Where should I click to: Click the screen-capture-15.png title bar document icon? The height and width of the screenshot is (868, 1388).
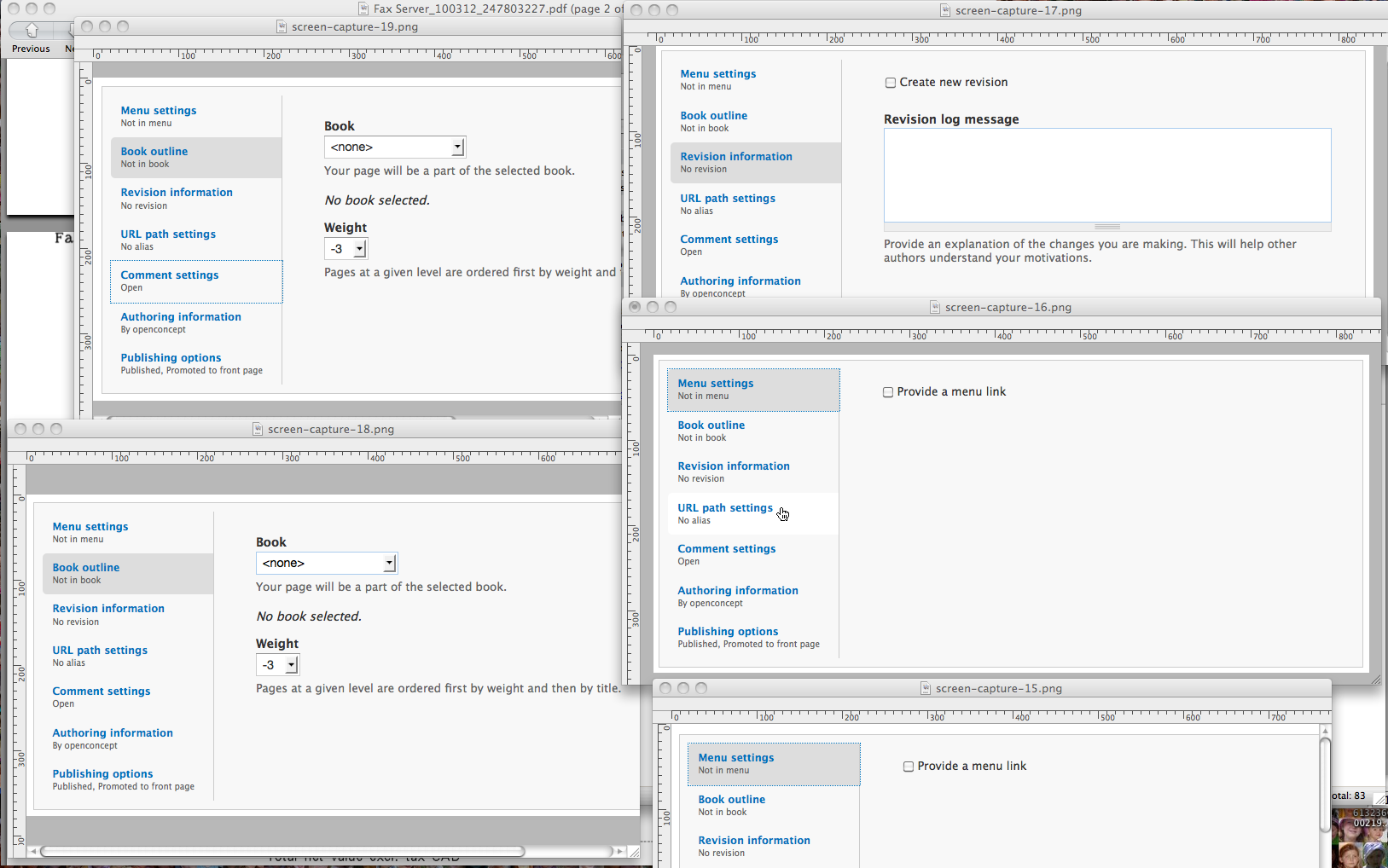pos(926,688)
